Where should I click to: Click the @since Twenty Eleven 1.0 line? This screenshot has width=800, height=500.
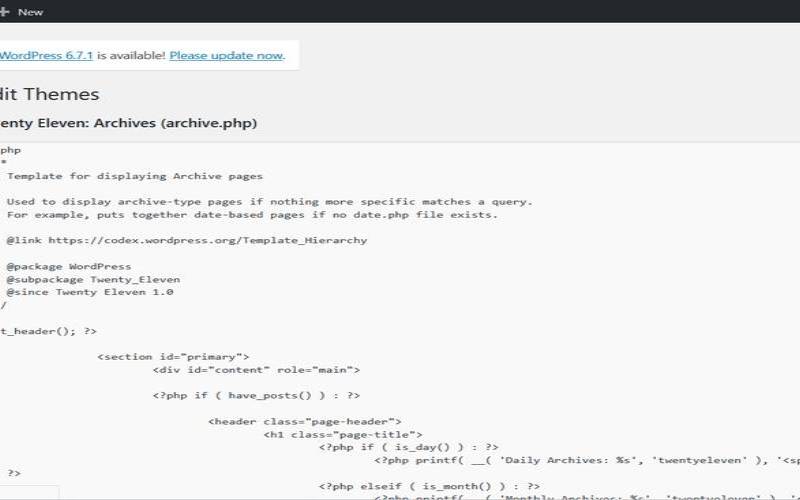(90, 293)
